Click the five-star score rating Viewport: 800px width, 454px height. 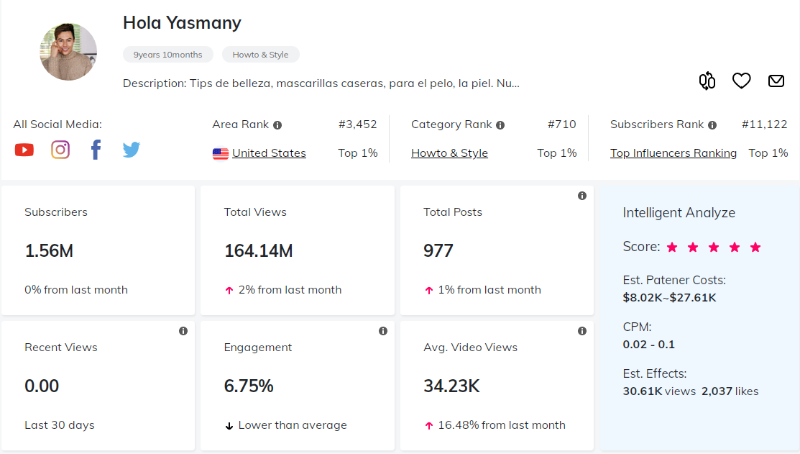click(x=713, y=247)
